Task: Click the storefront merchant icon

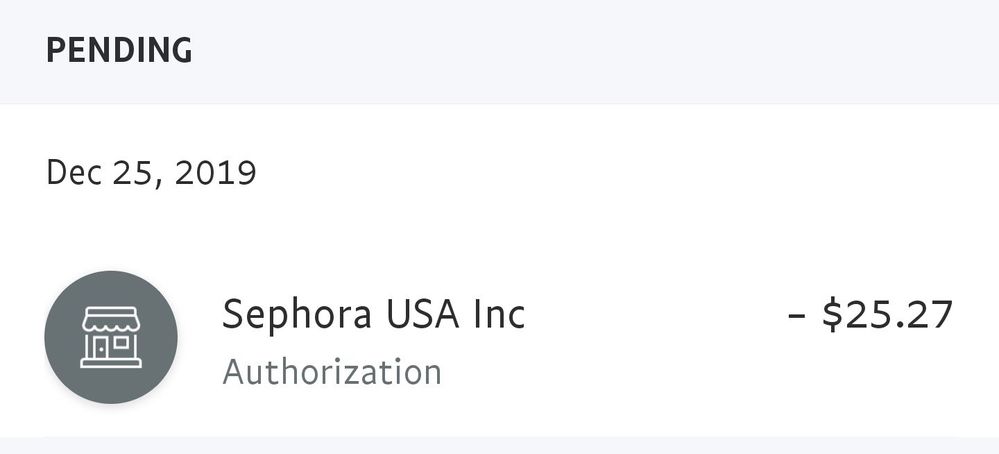Action: 111,337
